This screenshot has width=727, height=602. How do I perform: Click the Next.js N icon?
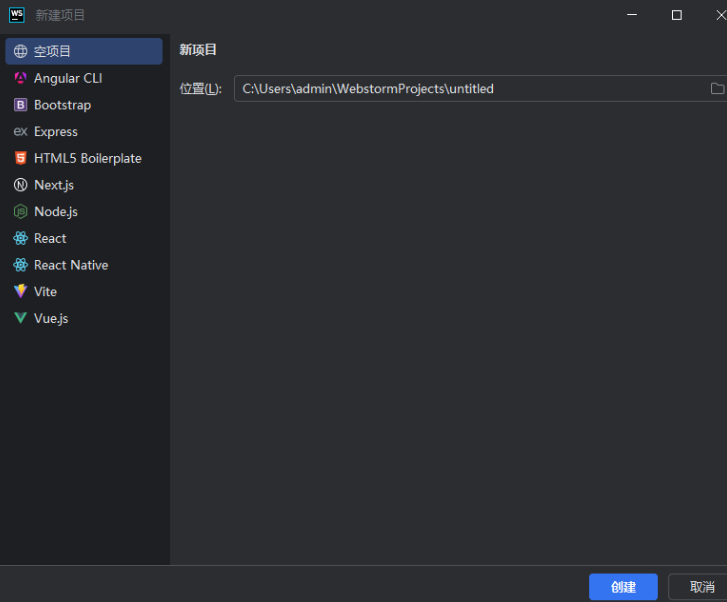pyautogui.click(x=20, y=185)
